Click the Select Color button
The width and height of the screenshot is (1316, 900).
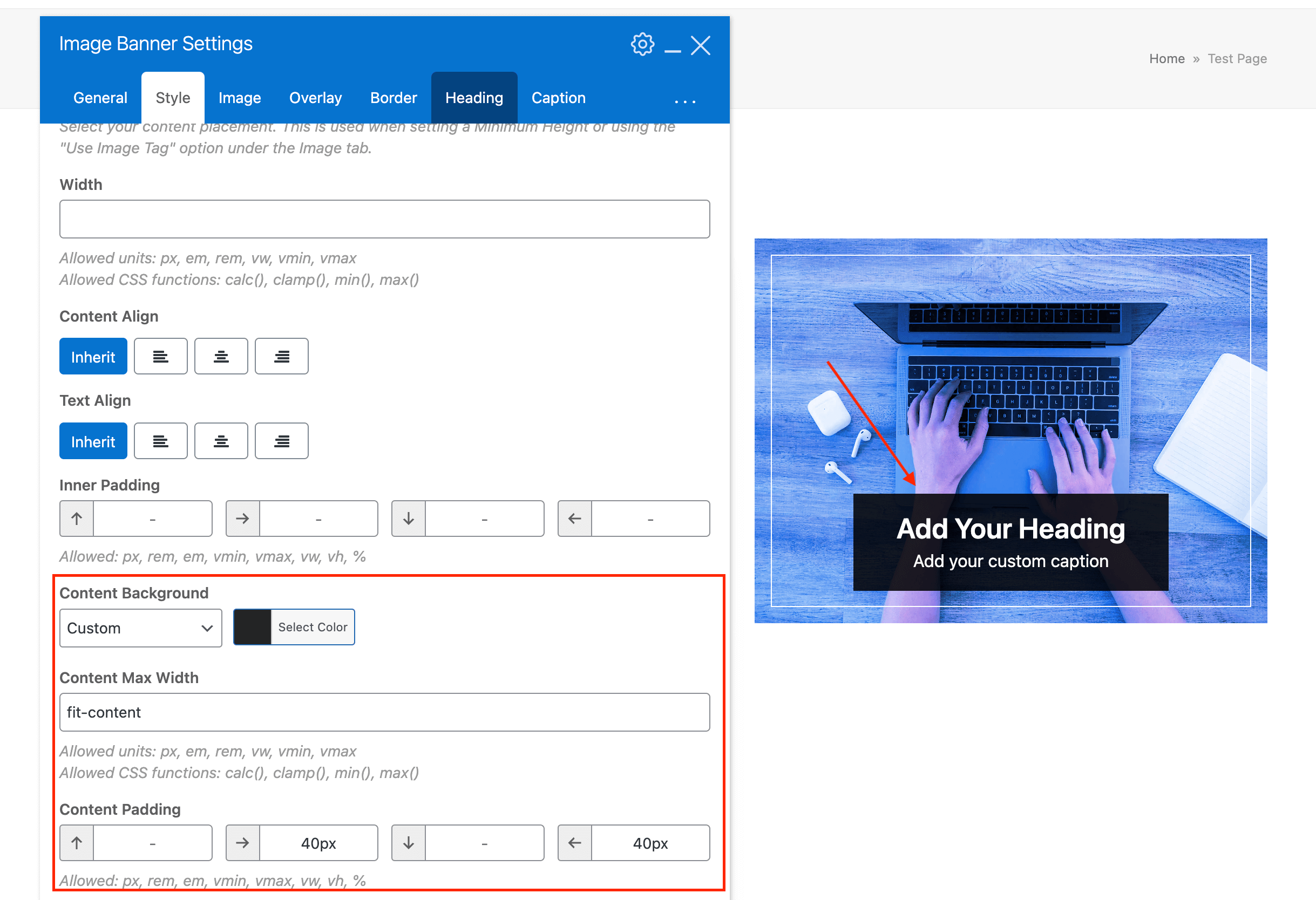coord(313,627)
